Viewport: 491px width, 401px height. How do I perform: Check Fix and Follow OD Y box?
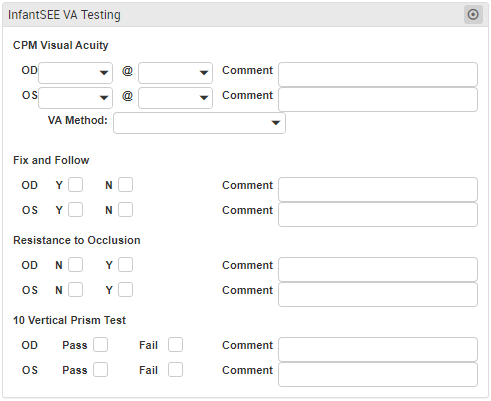(75, 185)
